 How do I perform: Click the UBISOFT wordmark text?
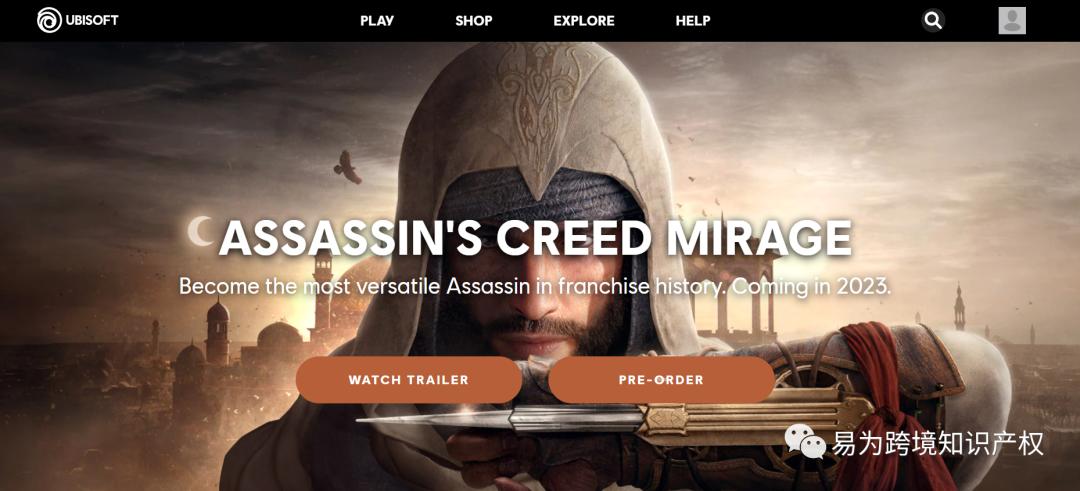pyautogui.click(x=92, y=21)
